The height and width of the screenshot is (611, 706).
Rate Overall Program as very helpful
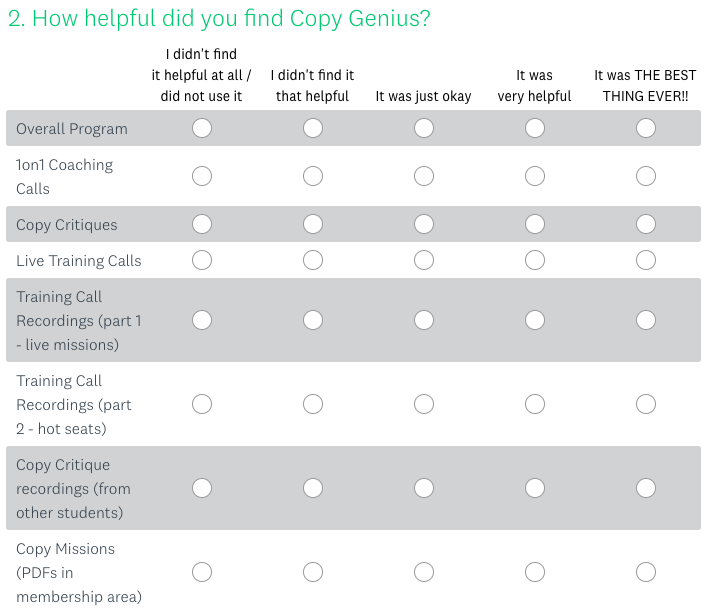(x=534, y=128)
